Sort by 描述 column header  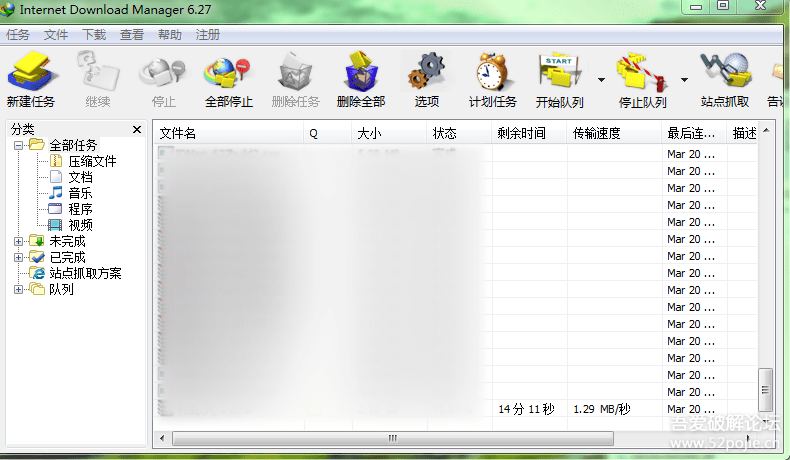click(x=742, y=133)
